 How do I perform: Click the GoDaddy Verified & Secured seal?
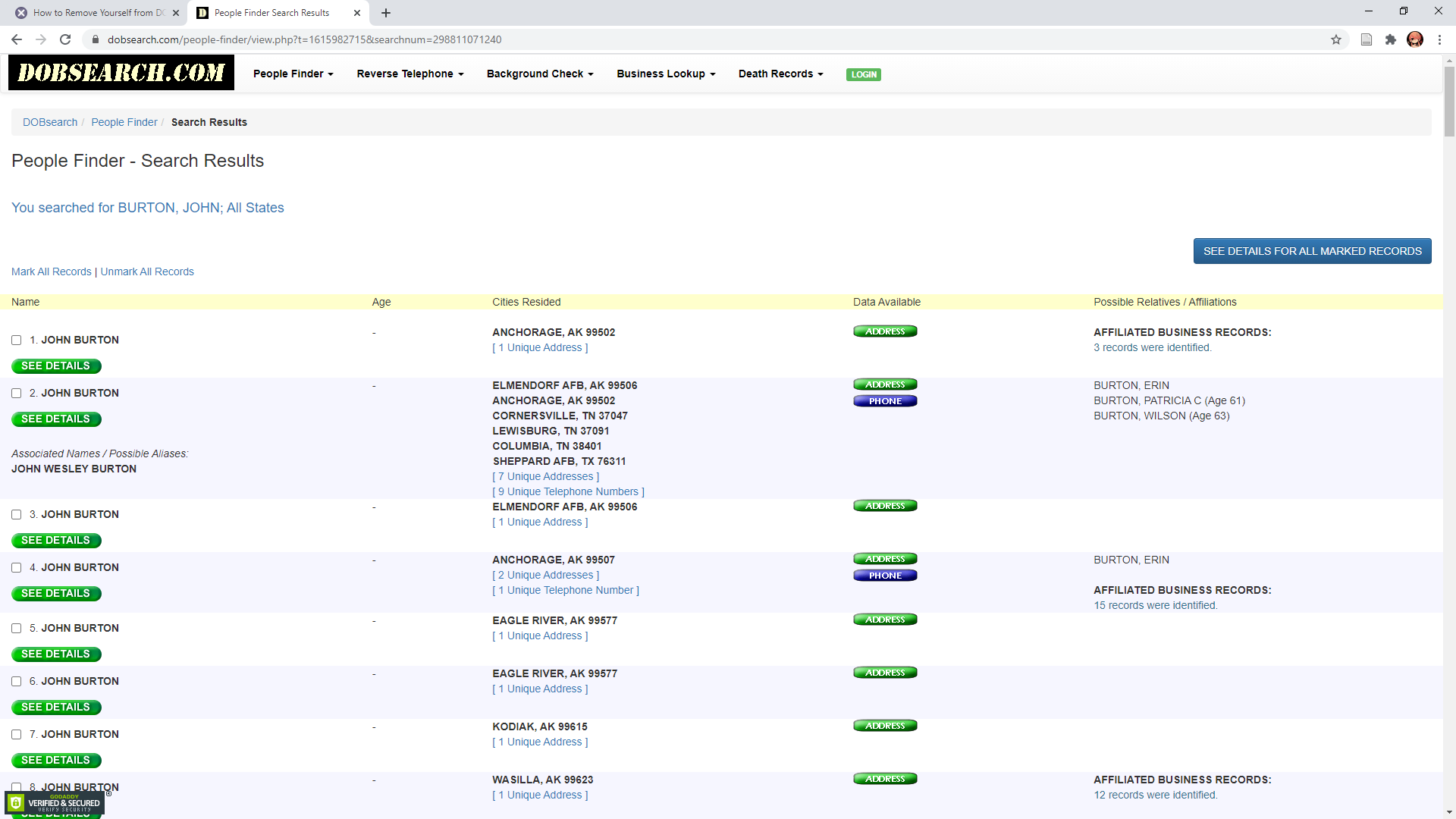click(x=55, y=803)
